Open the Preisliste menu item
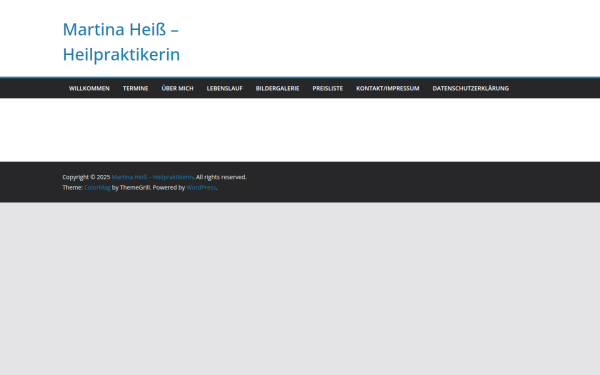Image resolution: width=600 pixels, height=375 pixels. point(328,88)
